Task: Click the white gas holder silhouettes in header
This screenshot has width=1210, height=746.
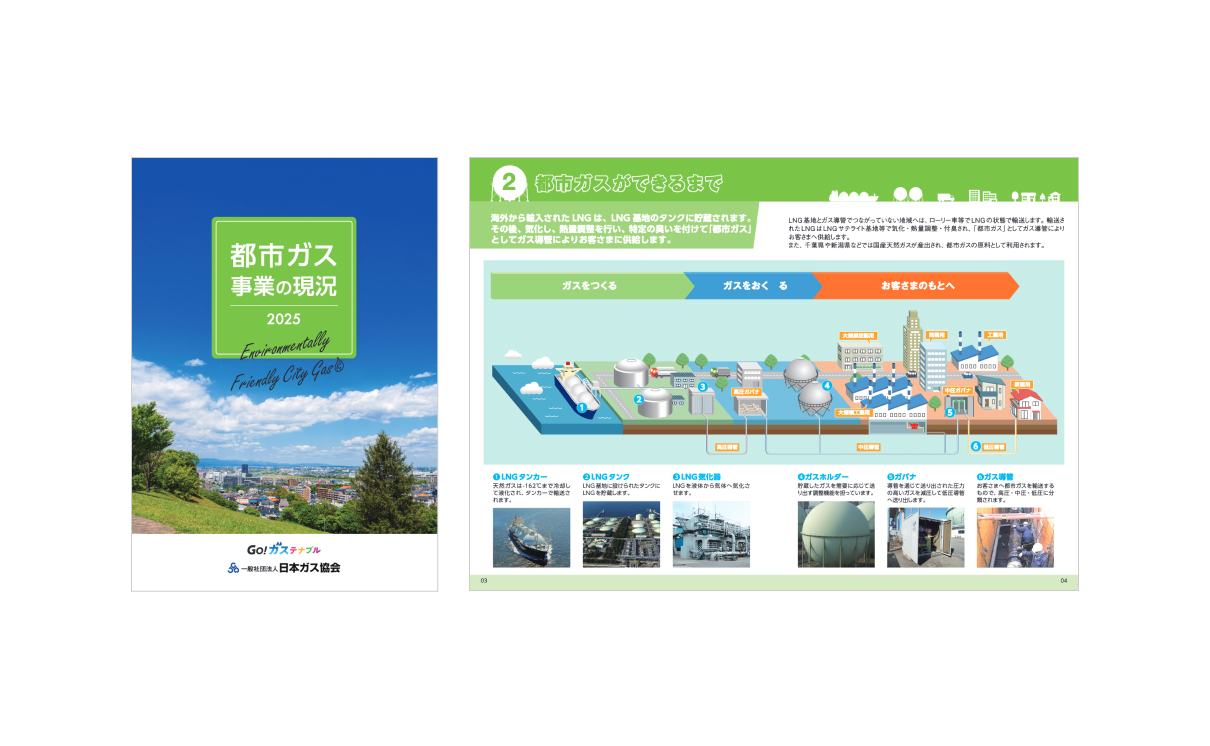Action: click(x=908, y=195)
